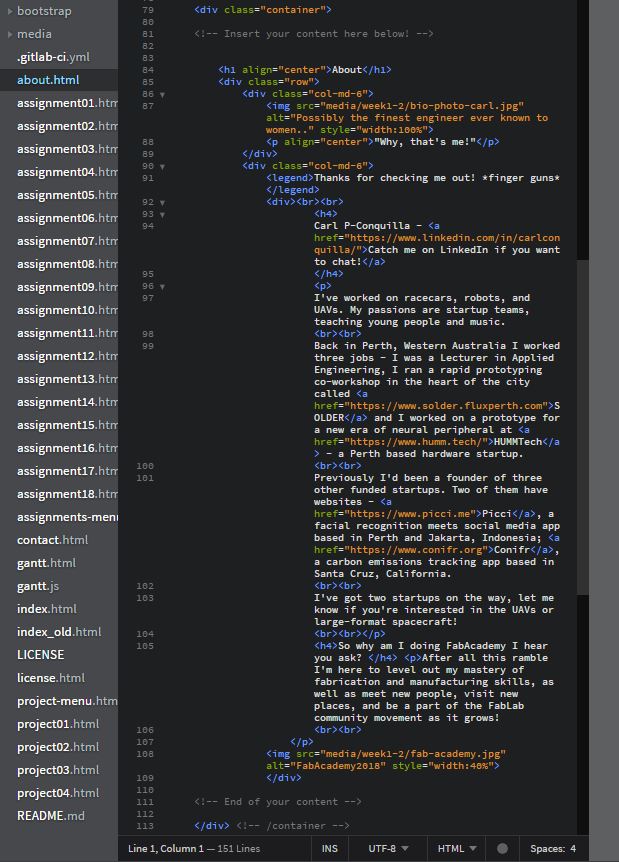Viewport: 619px width, 862px height.
Task: Open index.html file
Action: tap(47, 610)
